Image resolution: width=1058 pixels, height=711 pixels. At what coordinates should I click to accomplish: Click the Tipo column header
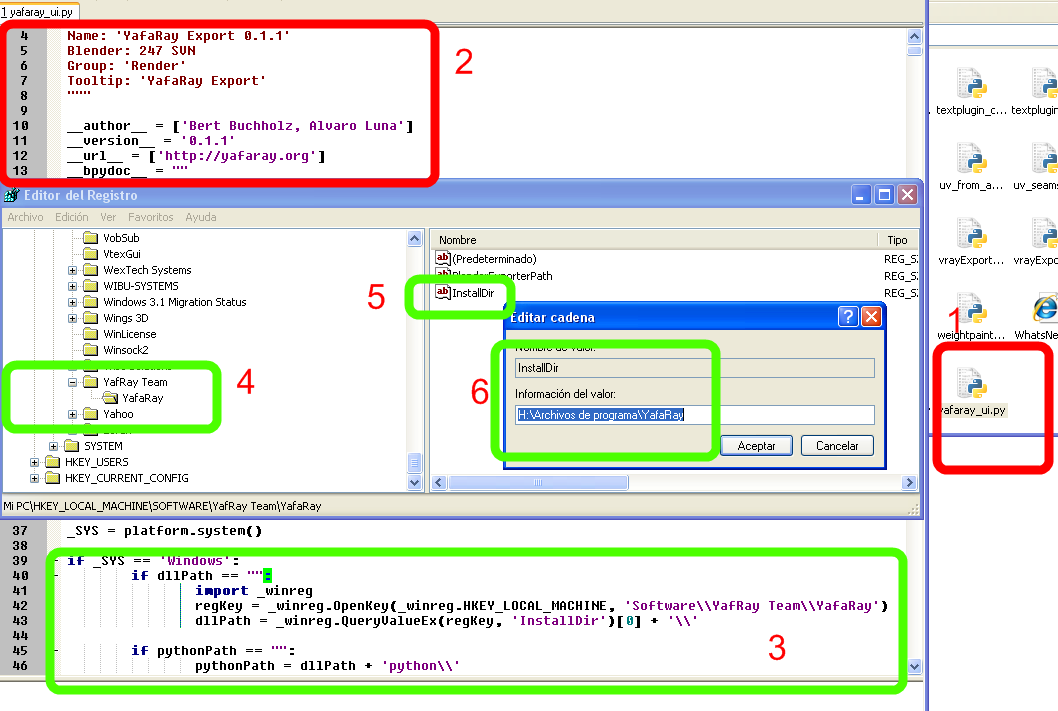point(898,240)
